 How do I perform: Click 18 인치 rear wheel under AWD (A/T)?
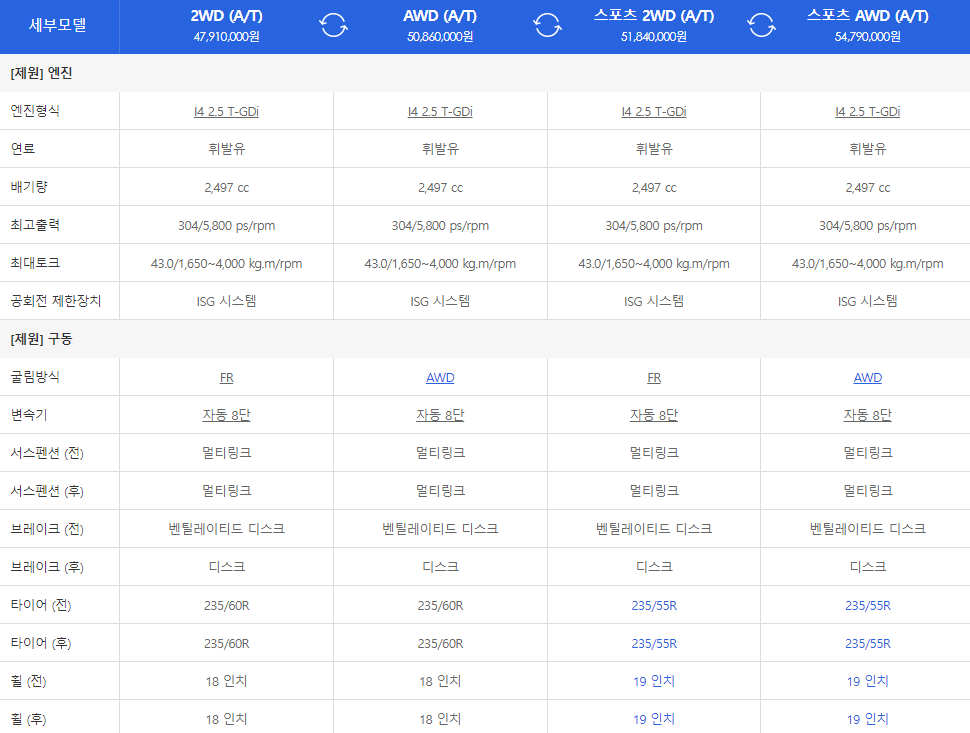(x=440, y=719)
